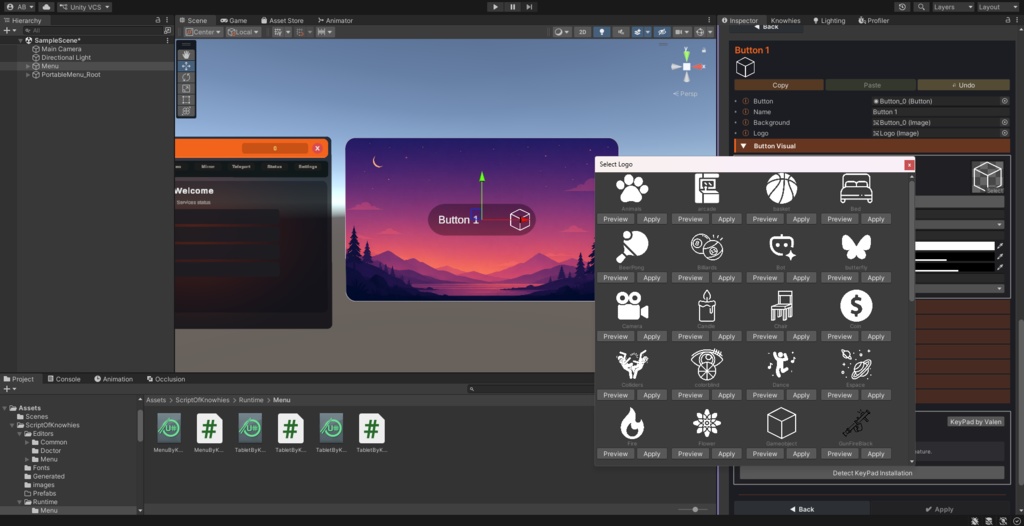Switch to the Knowhies tab
This screenshot has width=1024, height=526.
click(x=785, y=20)
